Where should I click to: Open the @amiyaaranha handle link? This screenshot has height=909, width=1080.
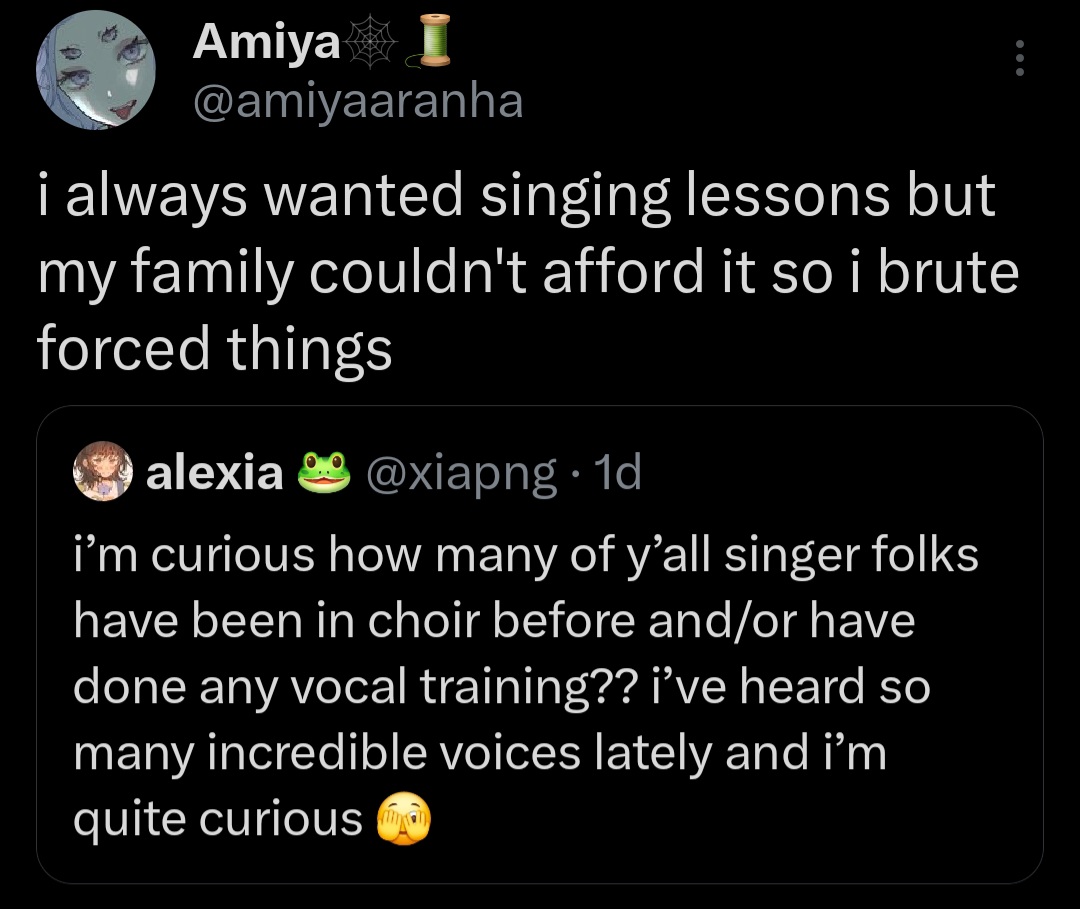(358, 102)
